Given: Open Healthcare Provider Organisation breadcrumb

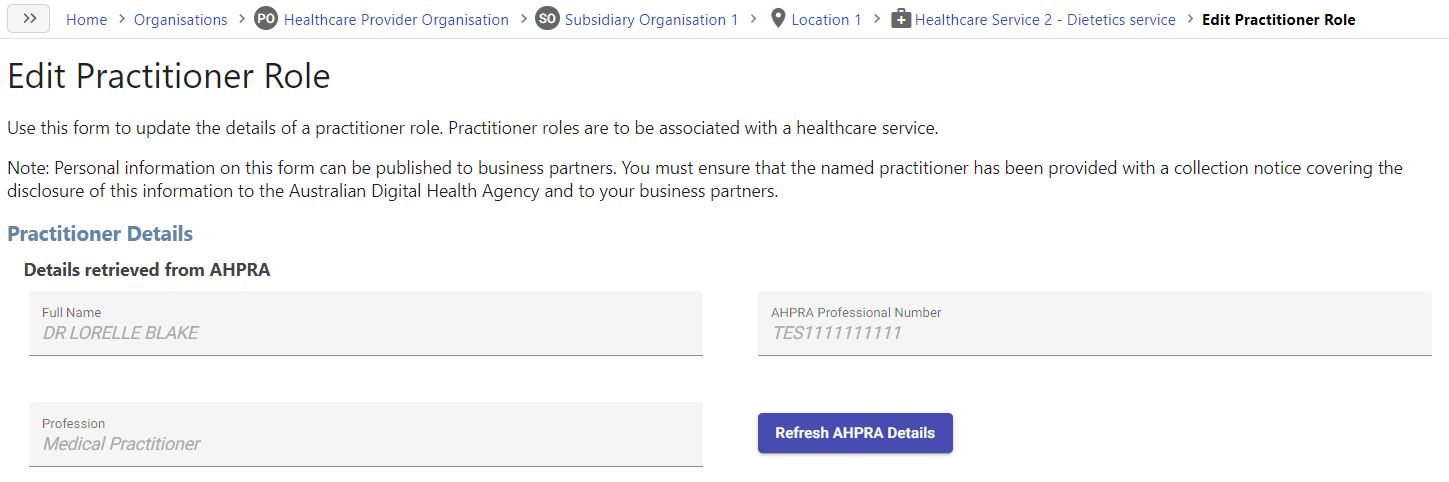Looking at the screenshot, I should (x=396, y=20).
